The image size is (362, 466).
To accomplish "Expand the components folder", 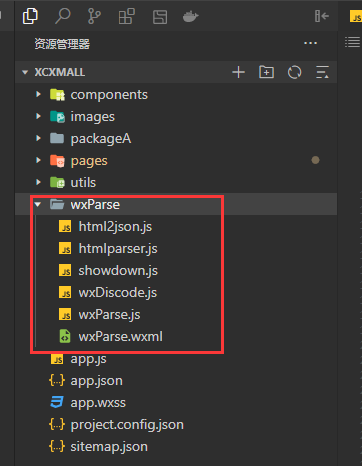I will [x=38, y=94].
